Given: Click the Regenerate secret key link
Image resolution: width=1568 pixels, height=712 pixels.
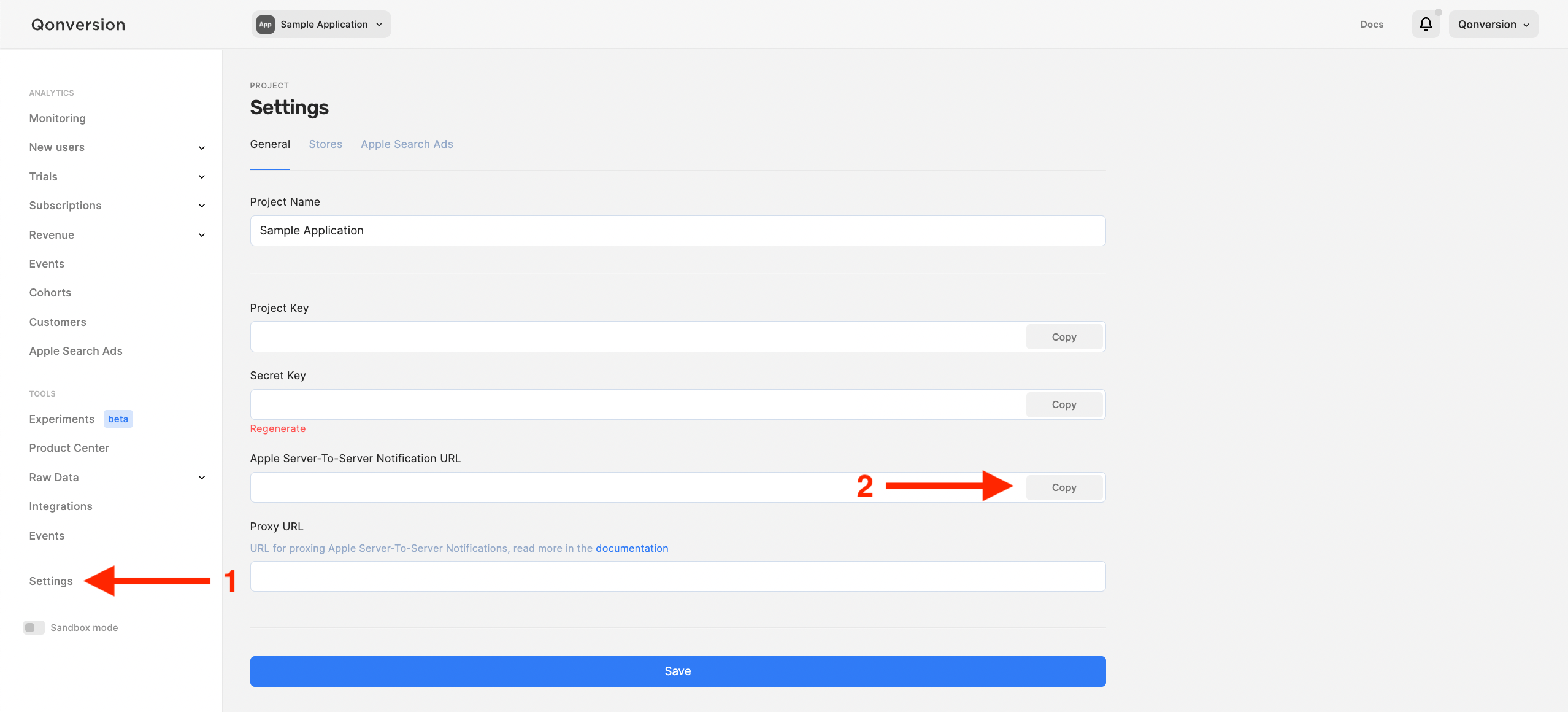Looking at the screenshot, I should [277, 428].
